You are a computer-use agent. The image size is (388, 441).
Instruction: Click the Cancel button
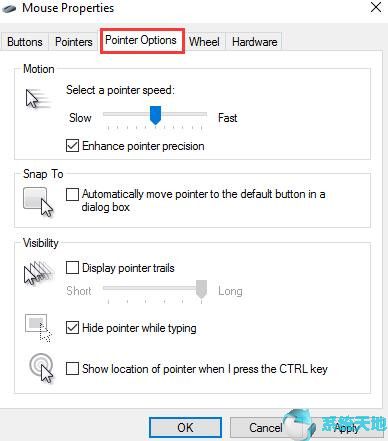coord(266,427)
